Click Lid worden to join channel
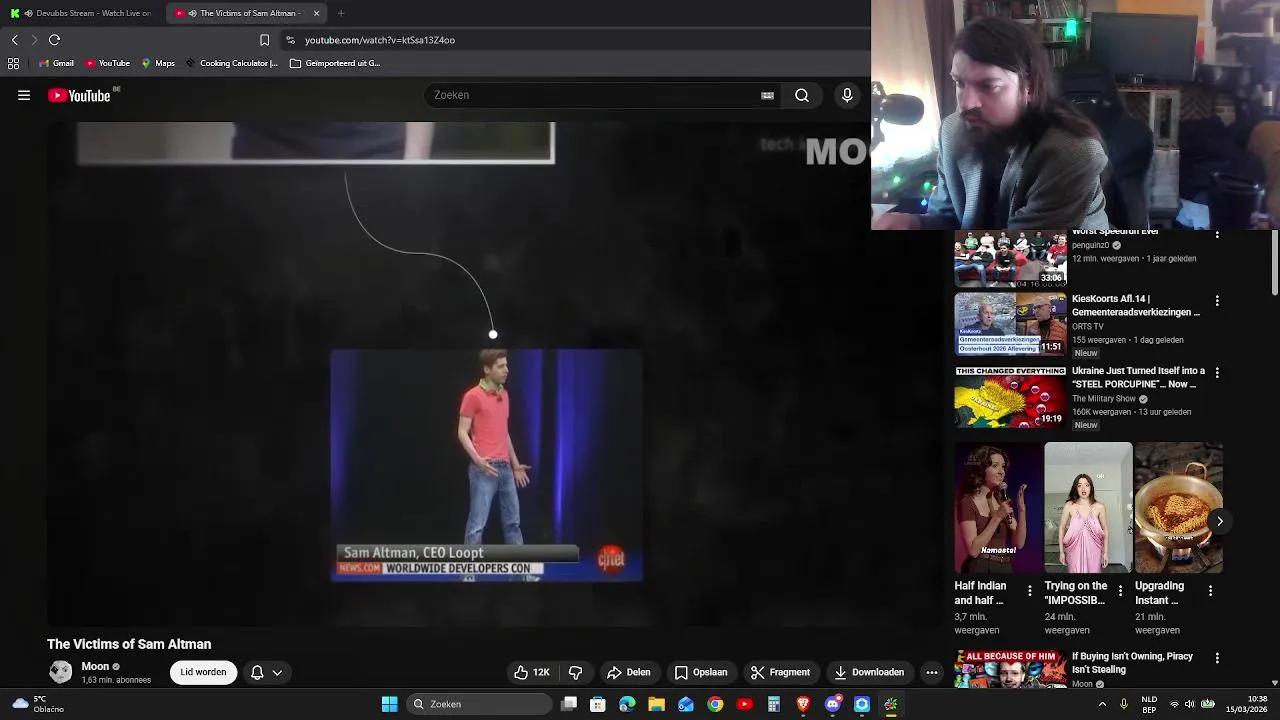1280x720 pixels. tap(203, 672)
